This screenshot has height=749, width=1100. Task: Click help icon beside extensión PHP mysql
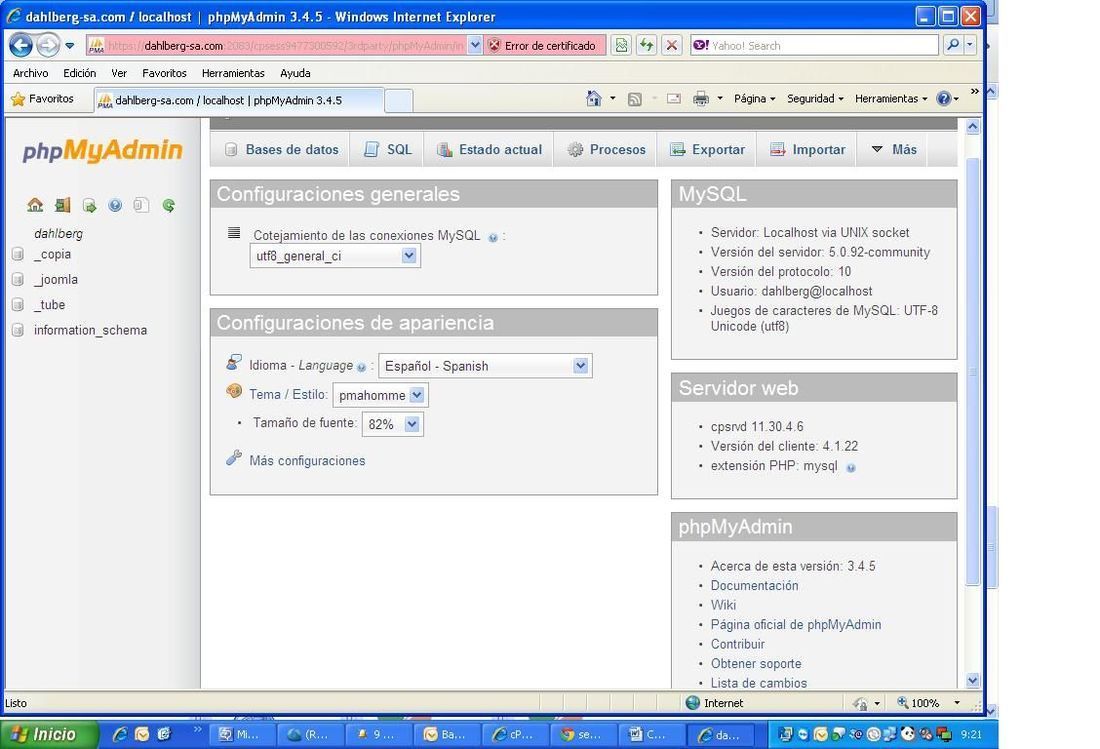(x=850, y=468)
